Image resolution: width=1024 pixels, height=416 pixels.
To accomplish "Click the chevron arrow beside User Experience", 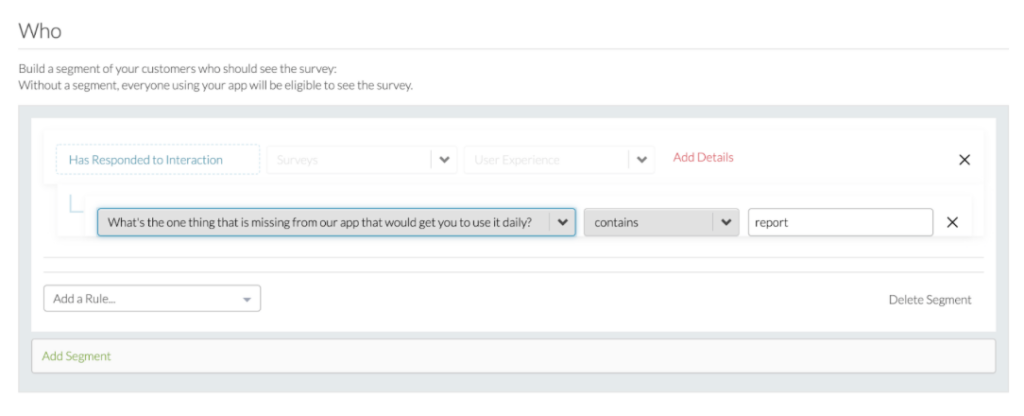I will (x=642, y=160).
